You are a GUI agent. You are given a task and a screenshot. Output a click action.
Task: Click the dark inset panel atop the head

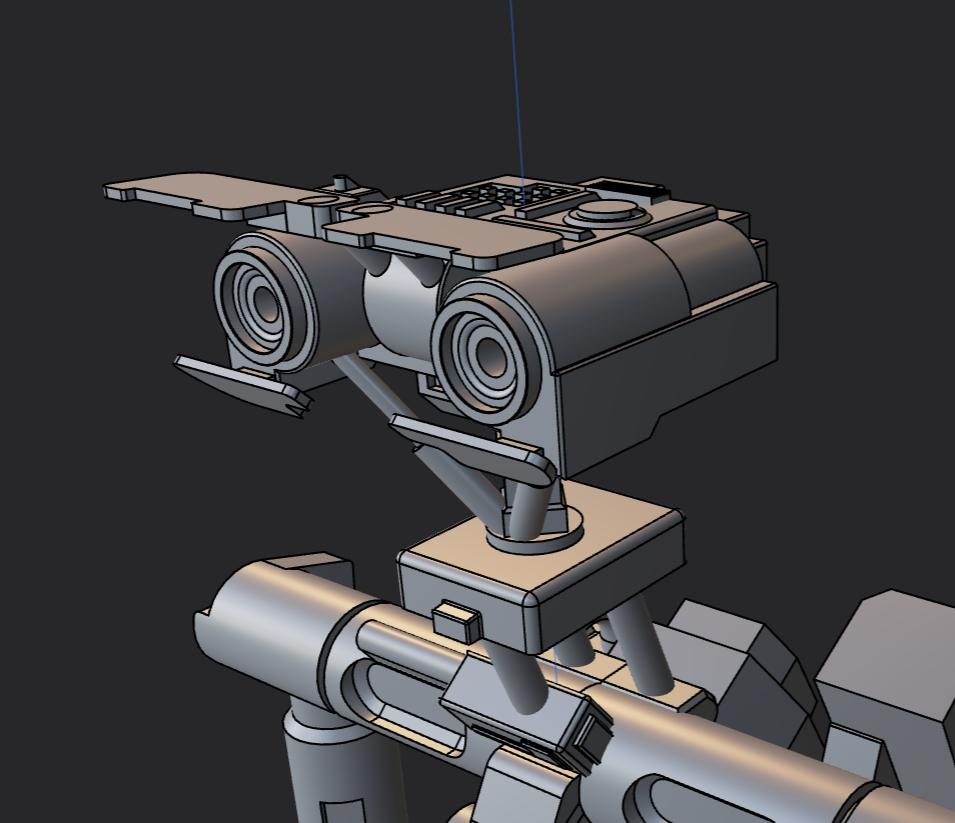click(628, 190)
